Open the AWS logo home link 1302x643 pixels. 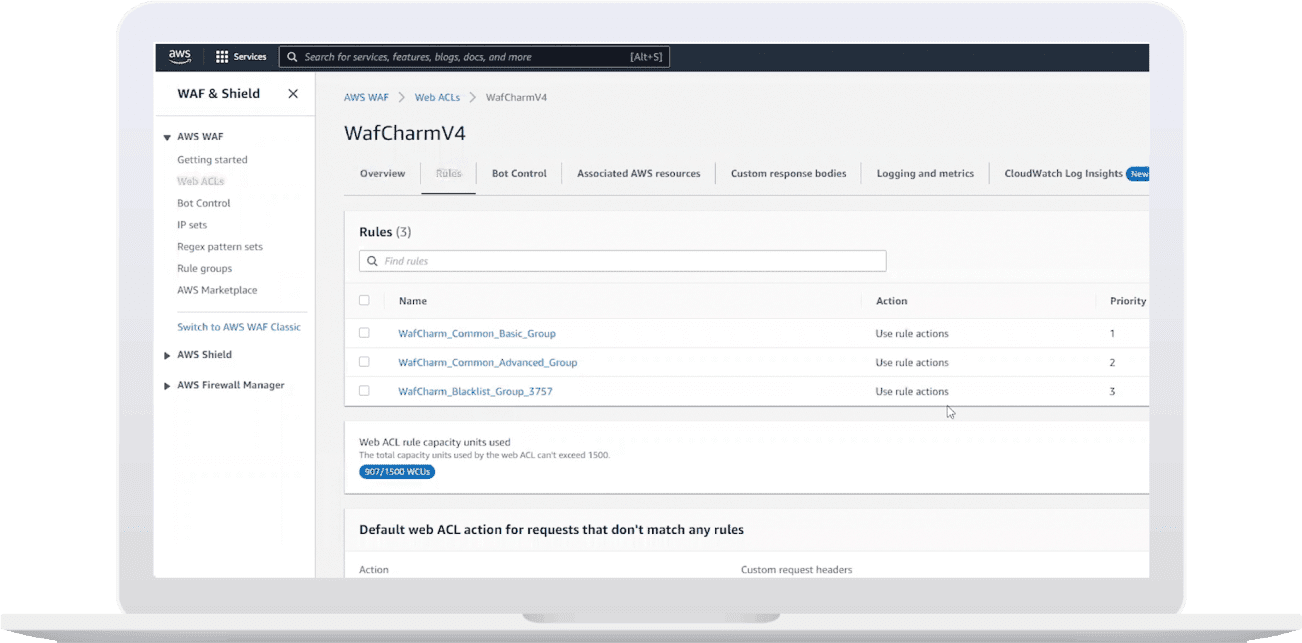pyautogui.click(x=180, y=57)
